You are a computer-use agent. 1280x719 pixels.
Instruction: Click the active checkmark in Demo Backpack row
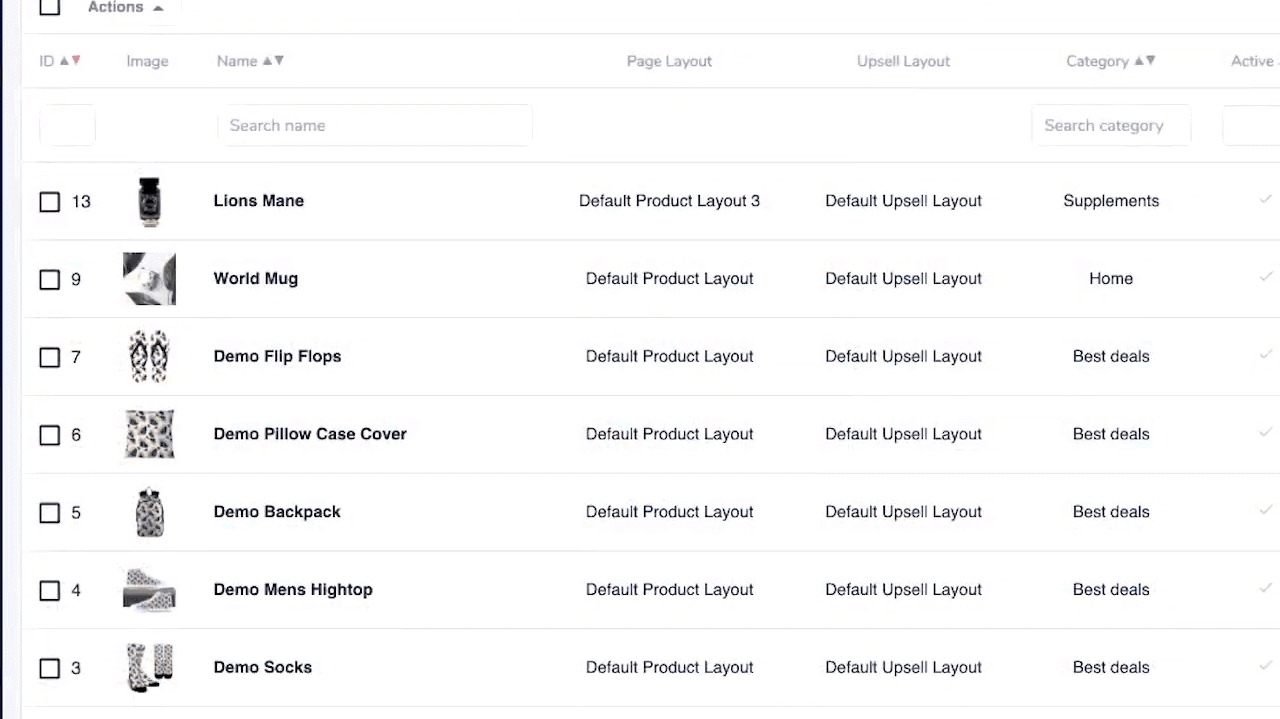[1266, 510]
